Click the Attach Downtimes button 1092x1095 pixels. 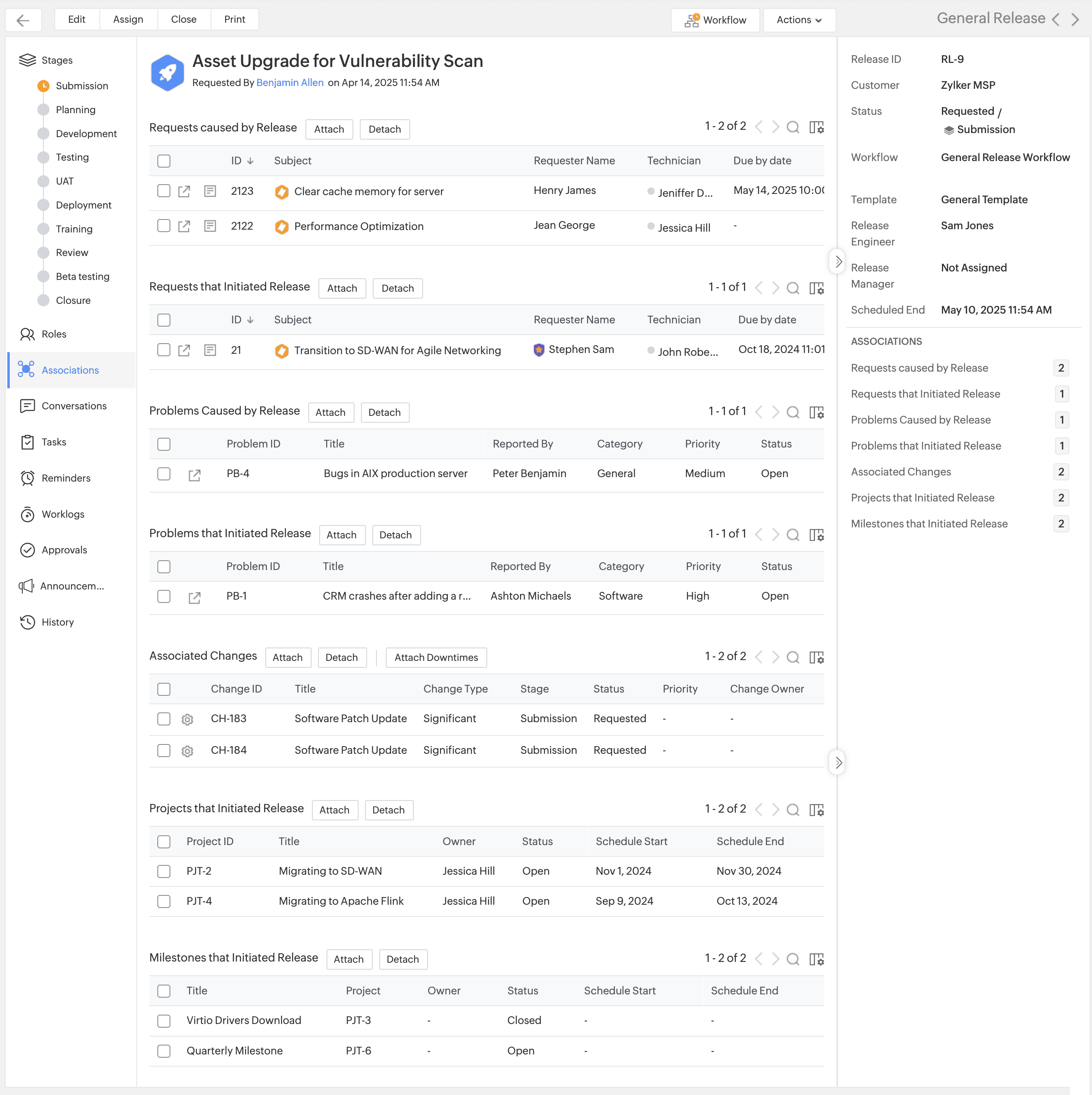point(436,658)
